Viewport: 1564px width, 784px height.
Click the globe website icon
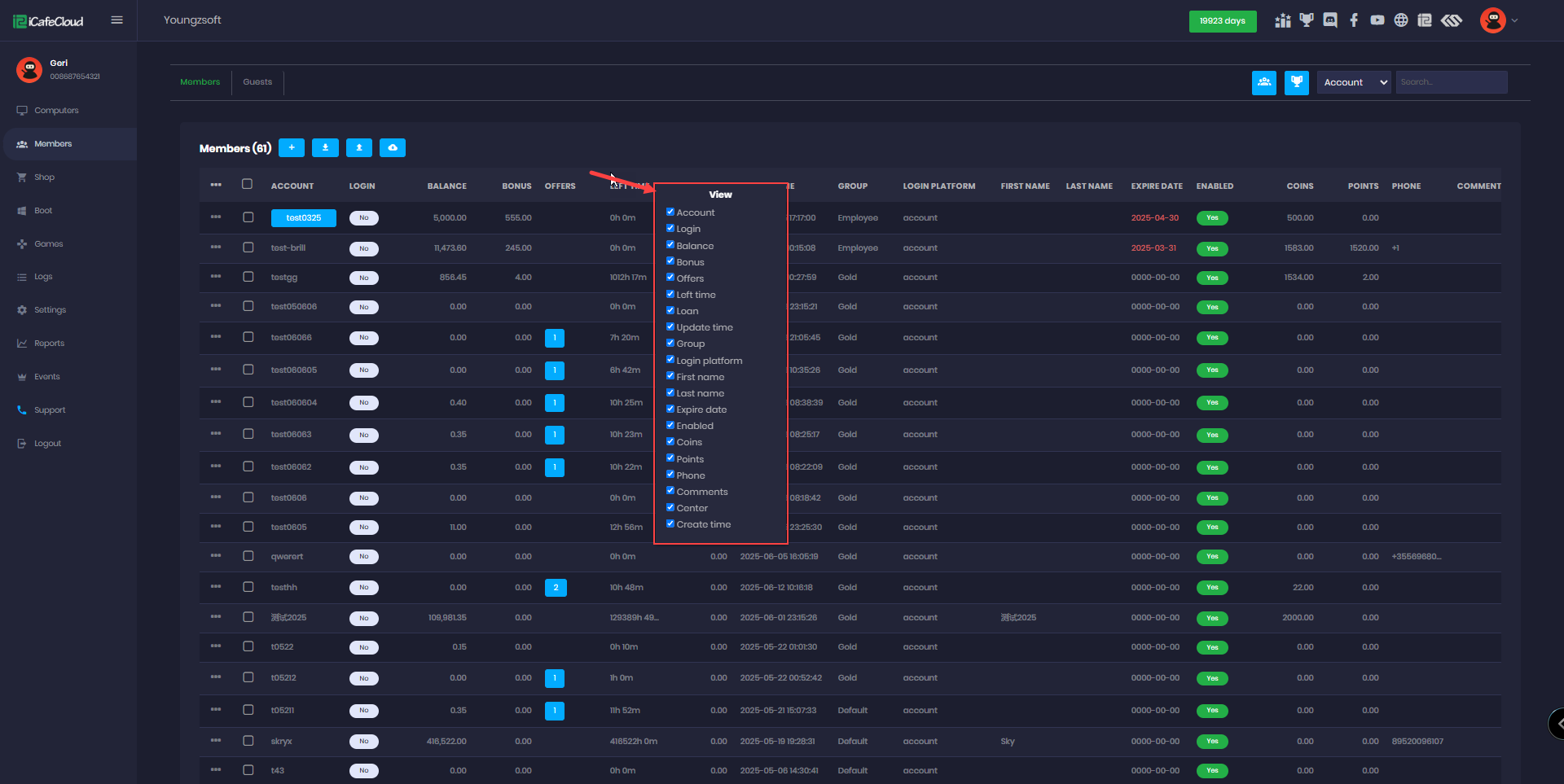pyautogui.click(x=1401, y=20)
